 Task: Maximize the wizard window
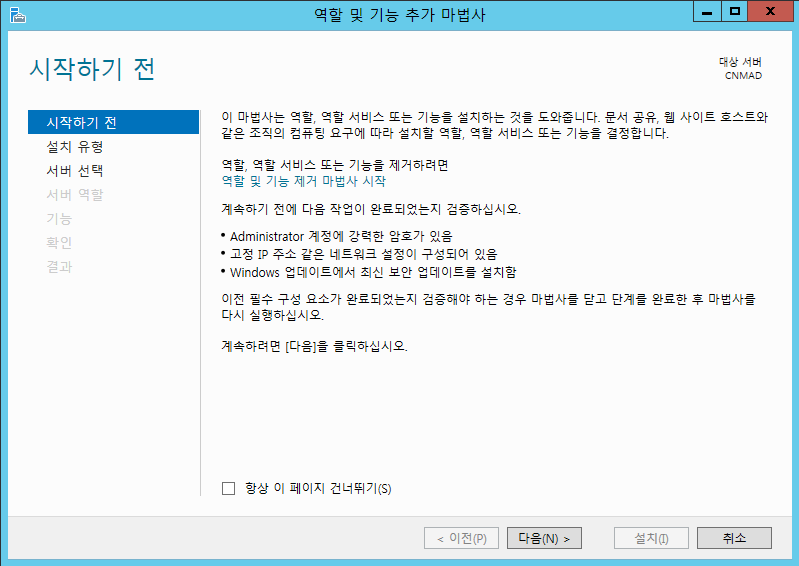pyautogui.click(x=734, y=12)
